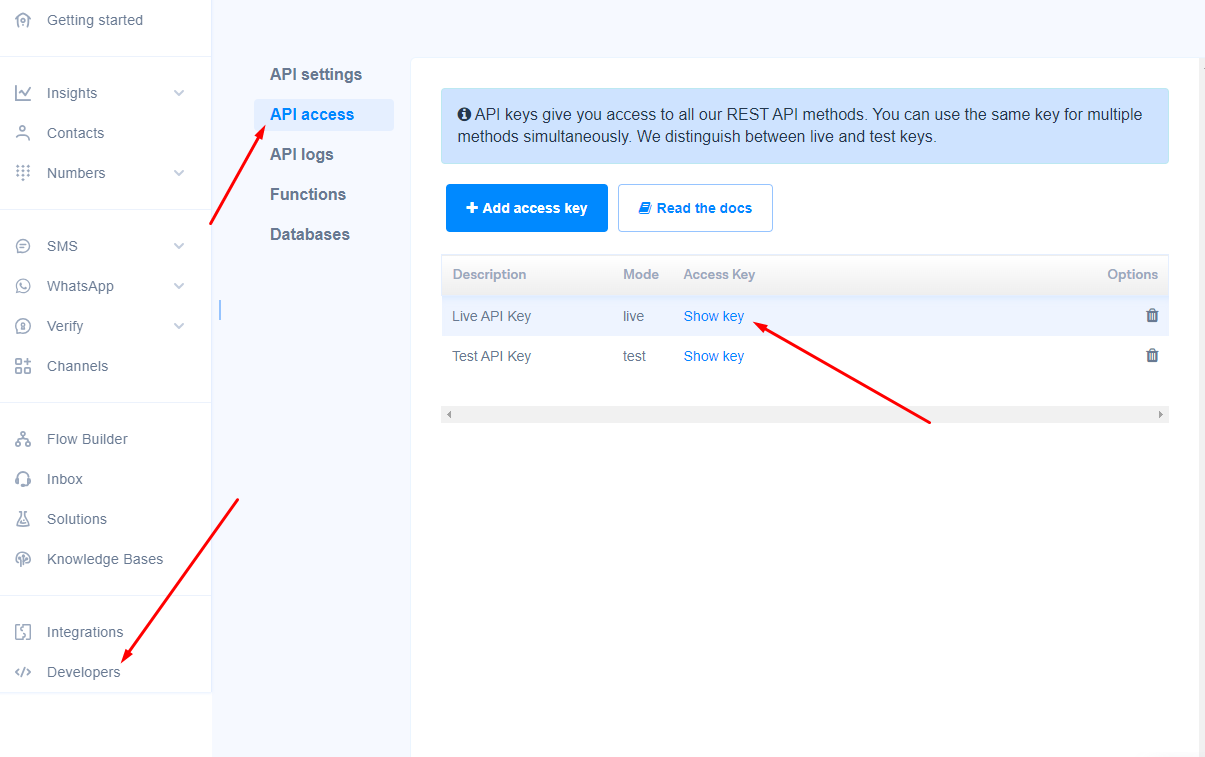1205x757 pixels.
Task: Click the Insights chart icon
Action: (x=23, y=93)
